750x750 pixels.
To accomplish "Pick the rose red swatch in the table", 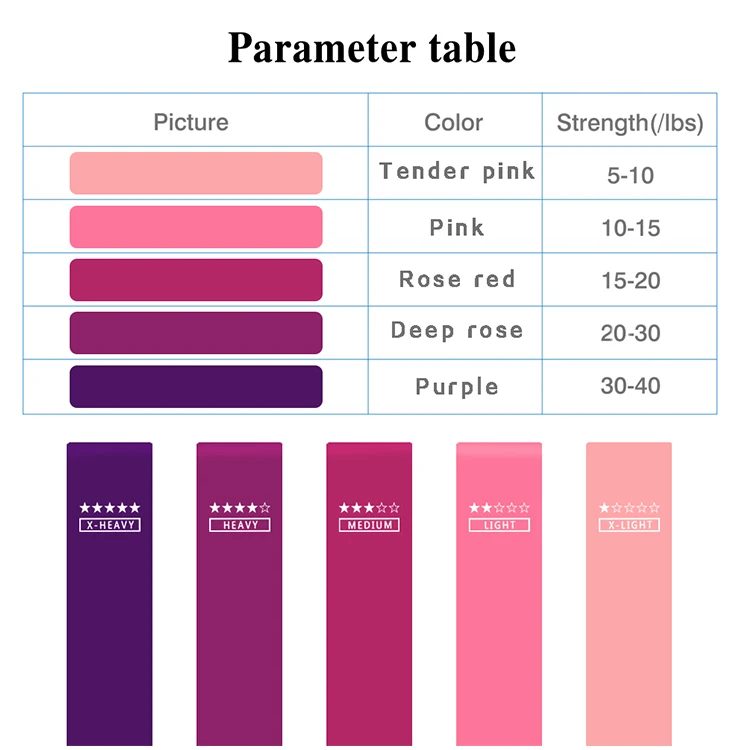I will (196, 280).
